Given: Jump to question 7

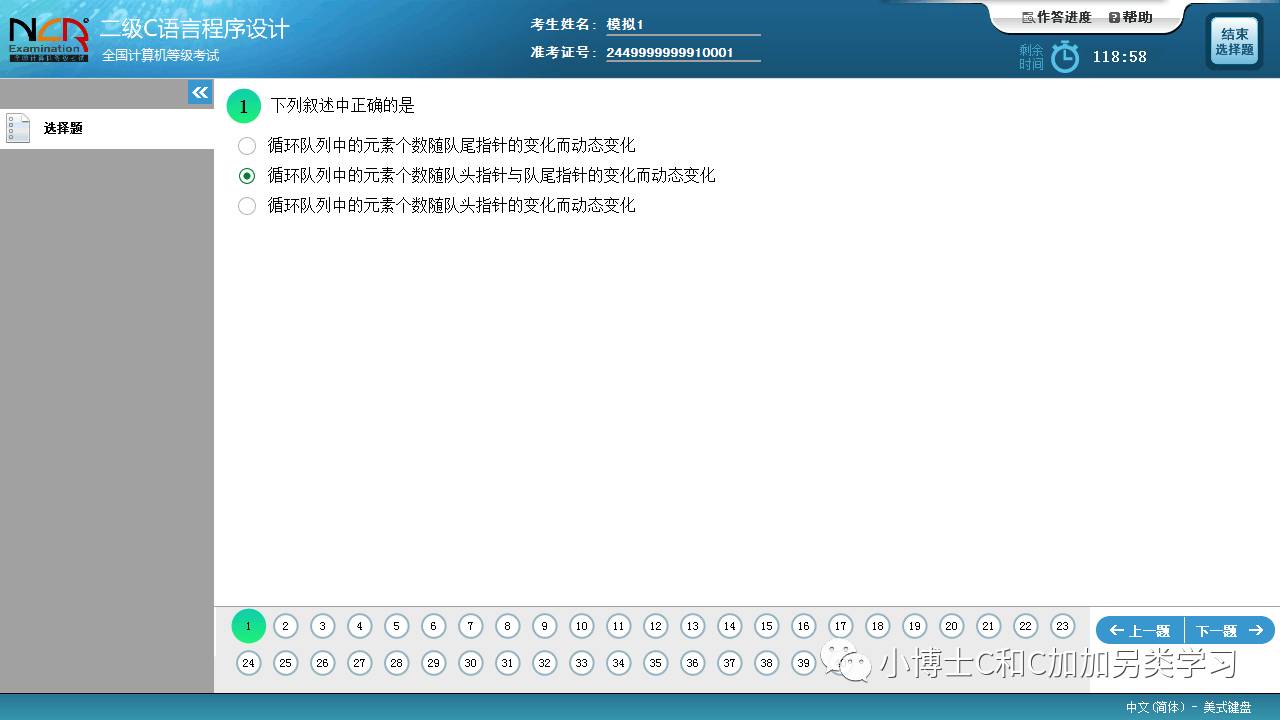Looking at the screenshot, I should click(x=470, y=626).
